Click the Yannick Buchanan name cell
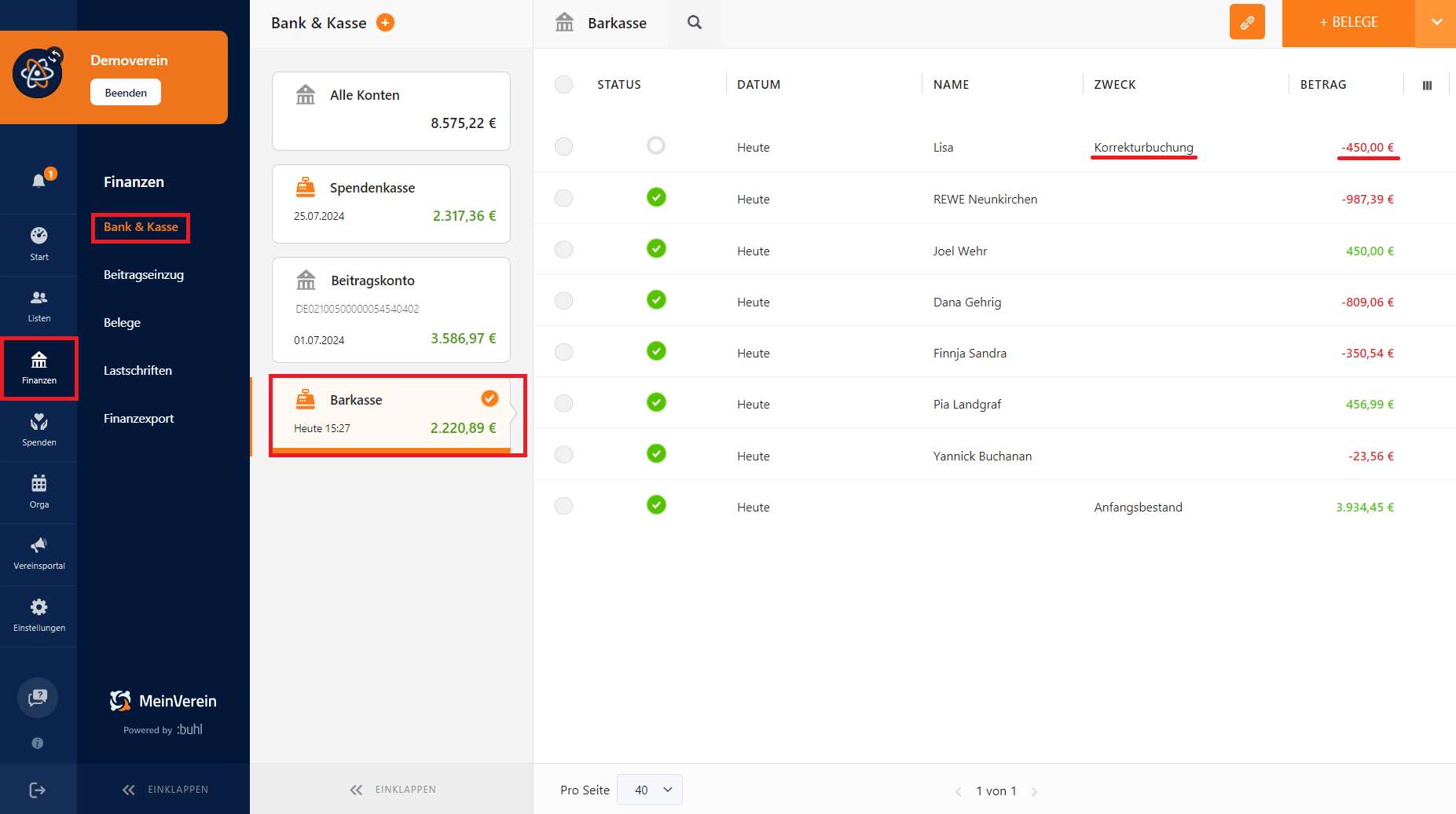 pyautogui.click(x=982, y=456)
